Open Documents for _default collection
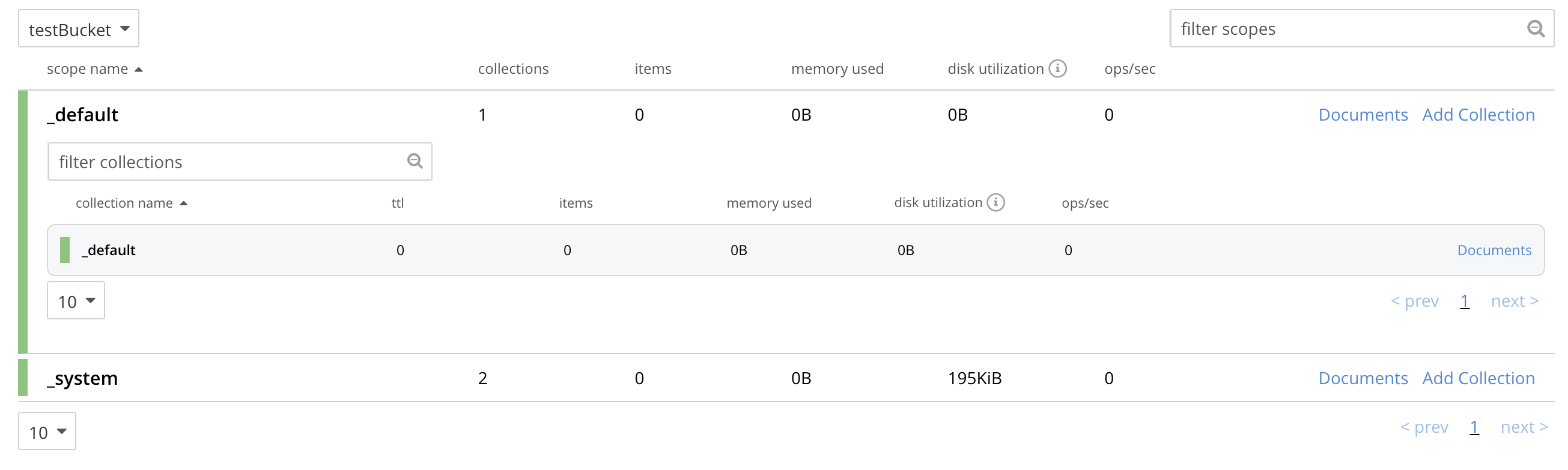 (x=1494, y=250)
